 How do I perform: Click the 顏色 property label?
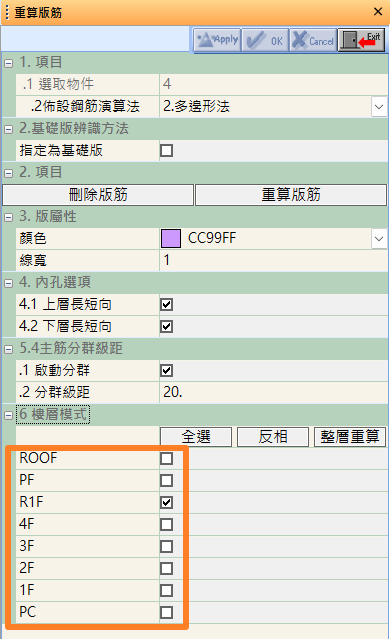pos(33,238)
